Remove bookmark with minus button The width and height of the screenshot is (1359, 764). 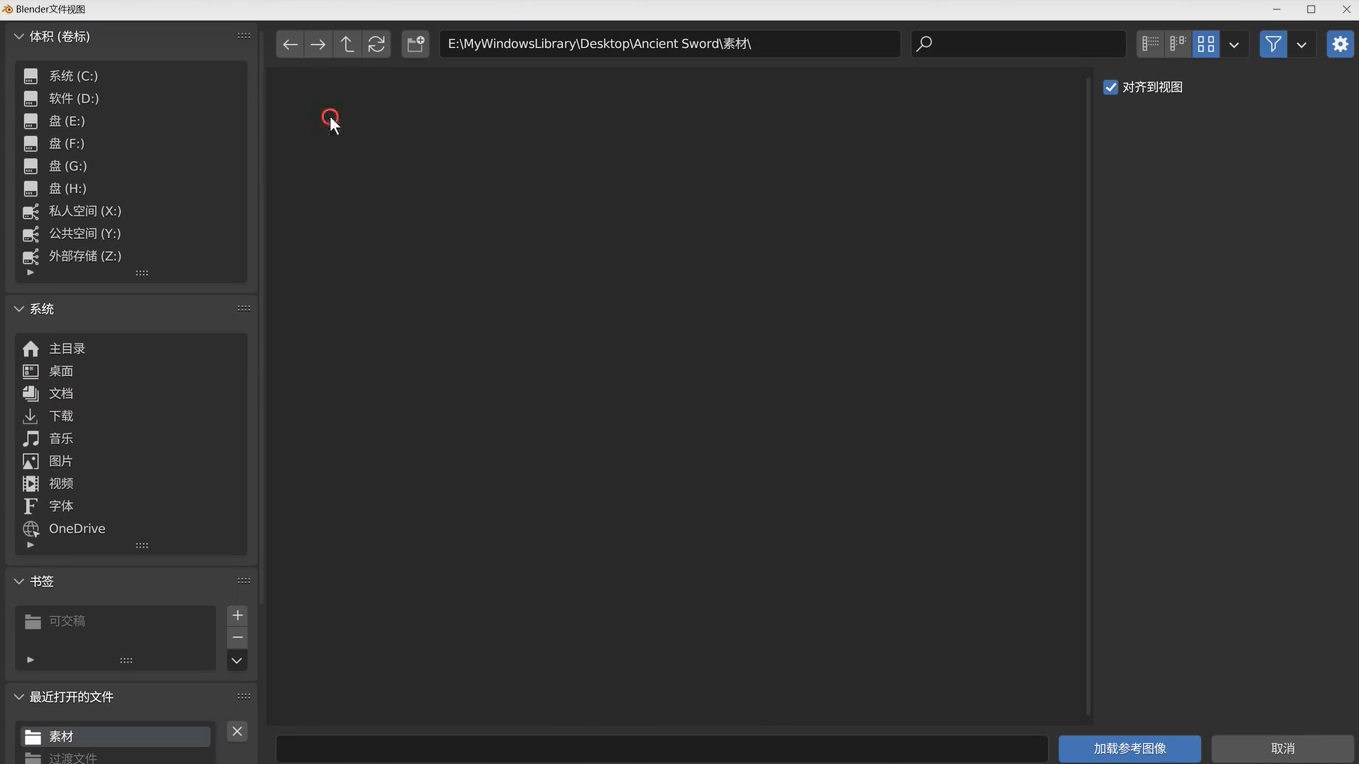tap(237, 637)
